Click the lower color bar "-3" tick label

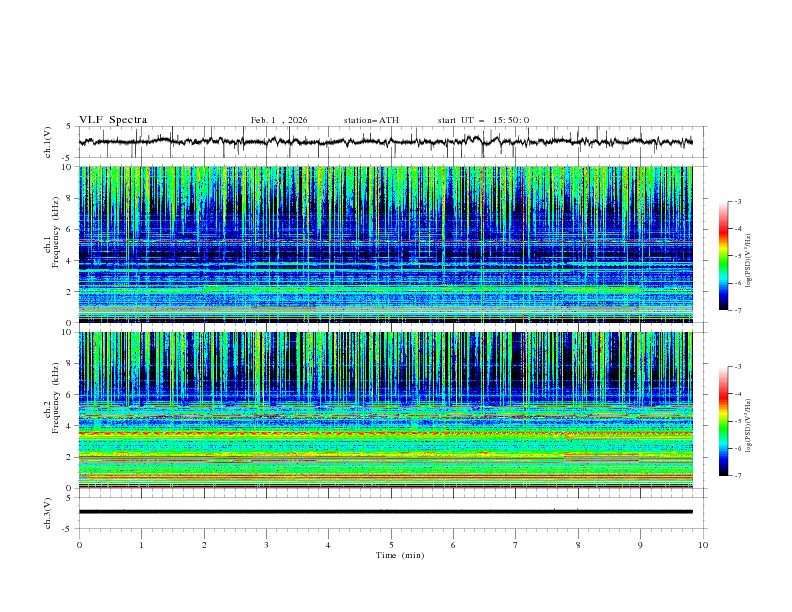(x=738, y=367)
